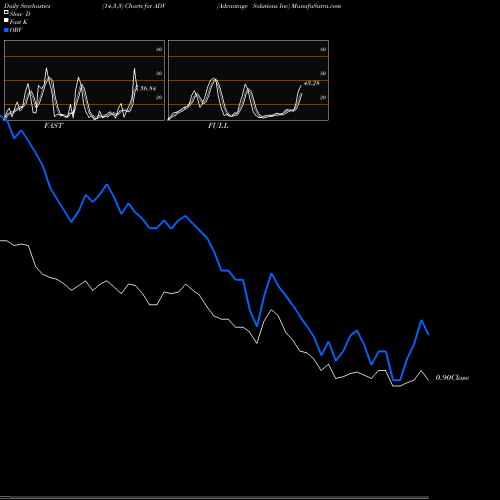Open the FAST stochastic mini chart
Image resolution: width=500 pixels, height=500 pixels.
click(x=84, y=80)
